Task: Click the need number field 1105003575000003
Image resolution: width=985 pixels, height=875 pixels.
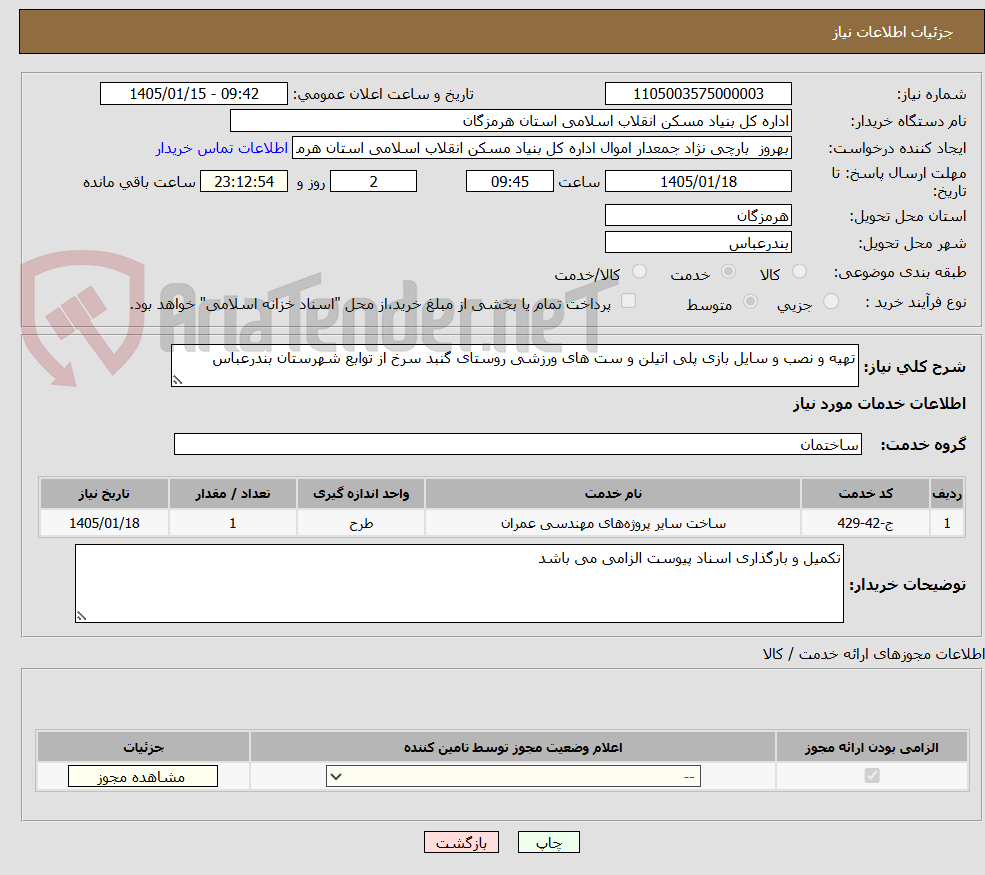Action: point(698,94)
